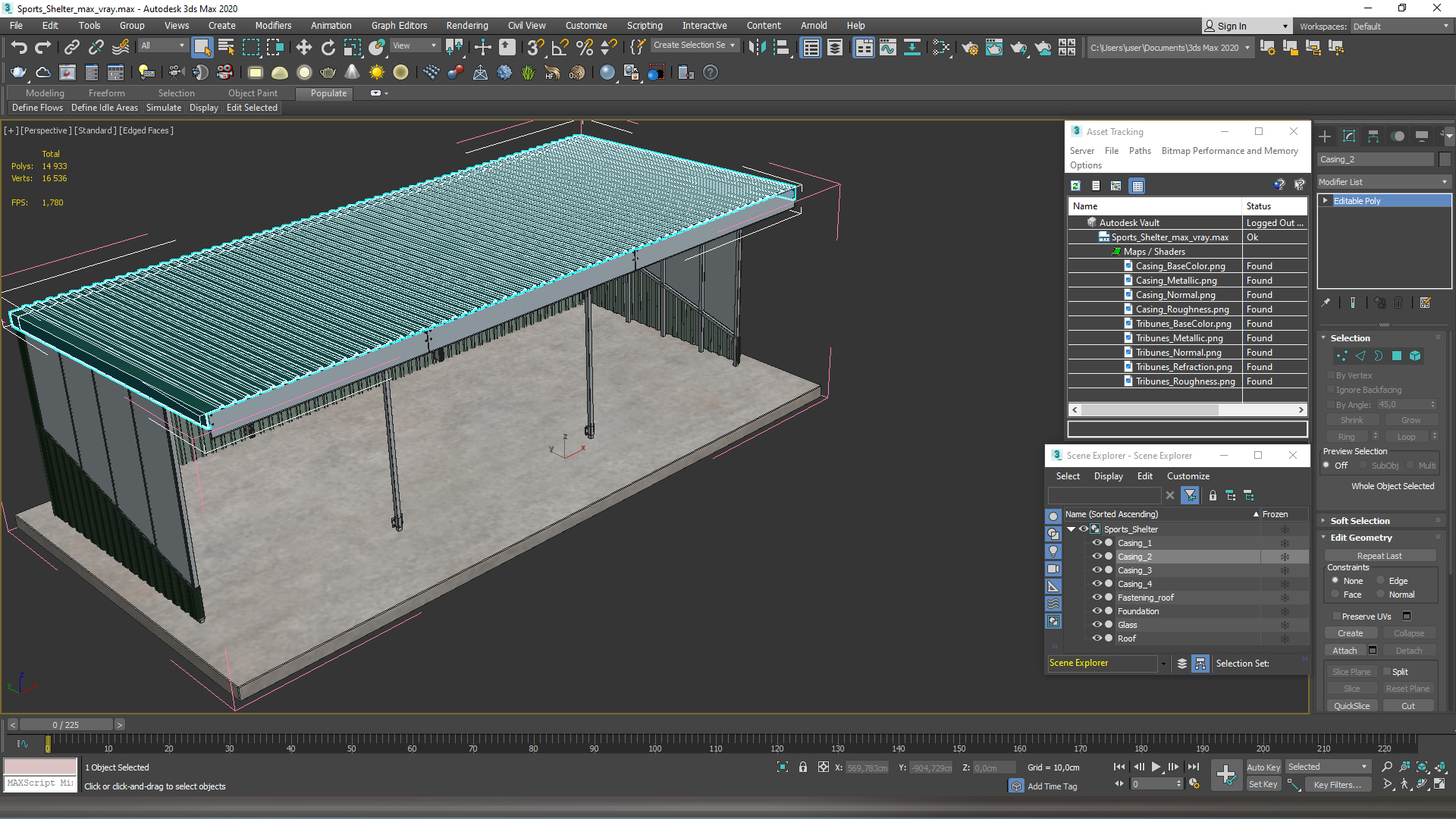Select the Face constraint radio button
The width and height of the screenshot is (1456, 819).
1335,595
